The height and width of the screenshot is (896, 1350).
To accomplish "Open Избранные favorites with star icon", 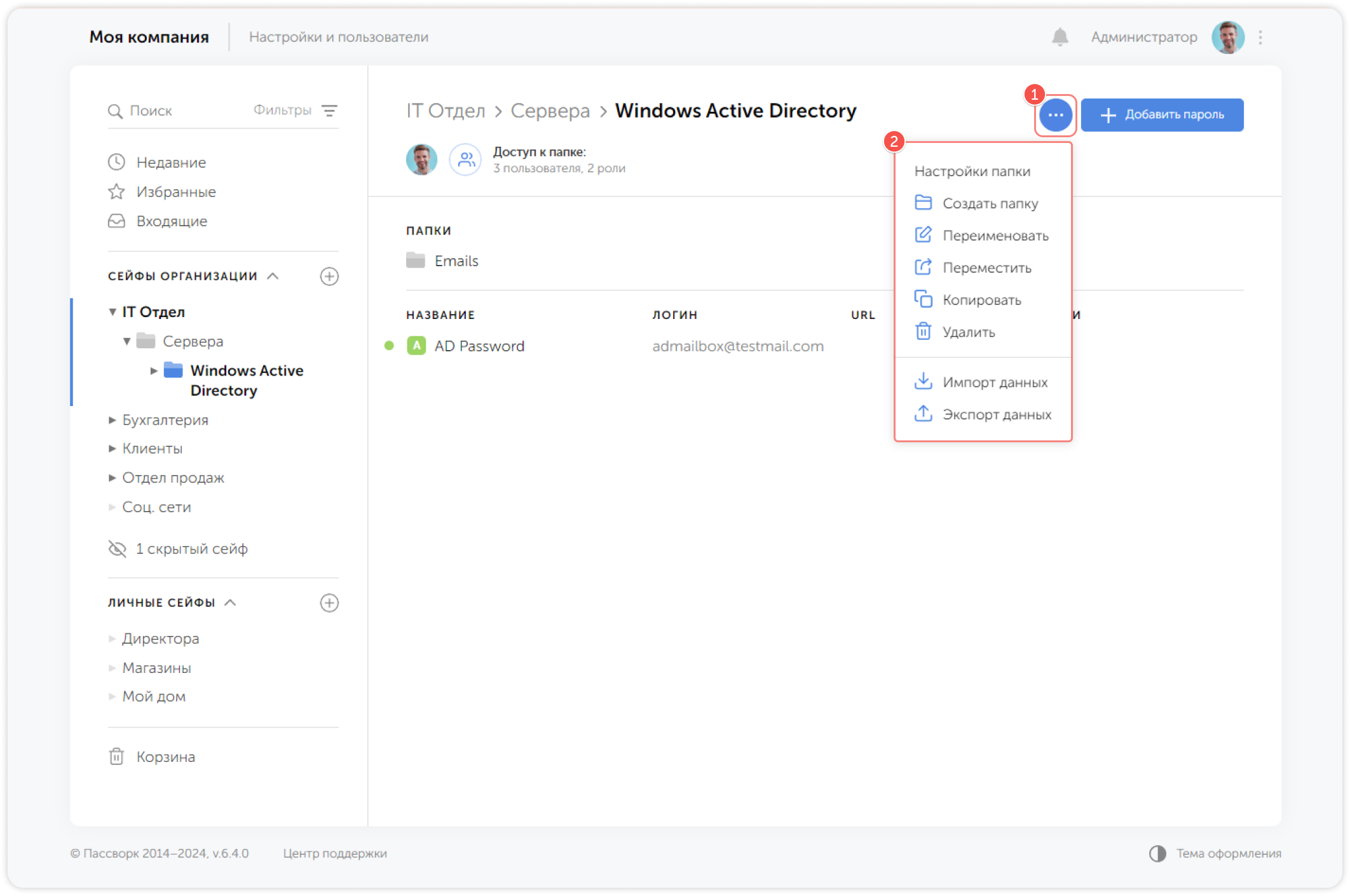I will click(x=175, y=192).
